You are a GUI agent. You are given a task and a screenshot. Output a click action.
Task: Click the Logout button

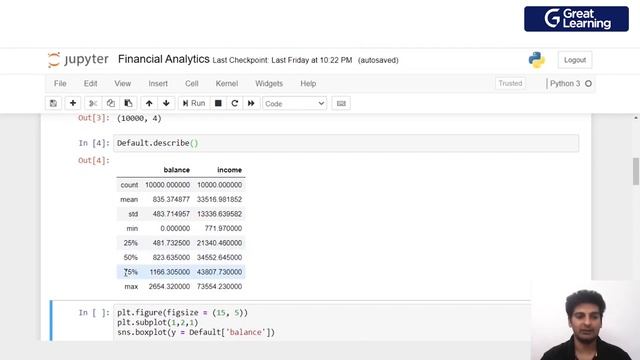click(x=575, y=60)
